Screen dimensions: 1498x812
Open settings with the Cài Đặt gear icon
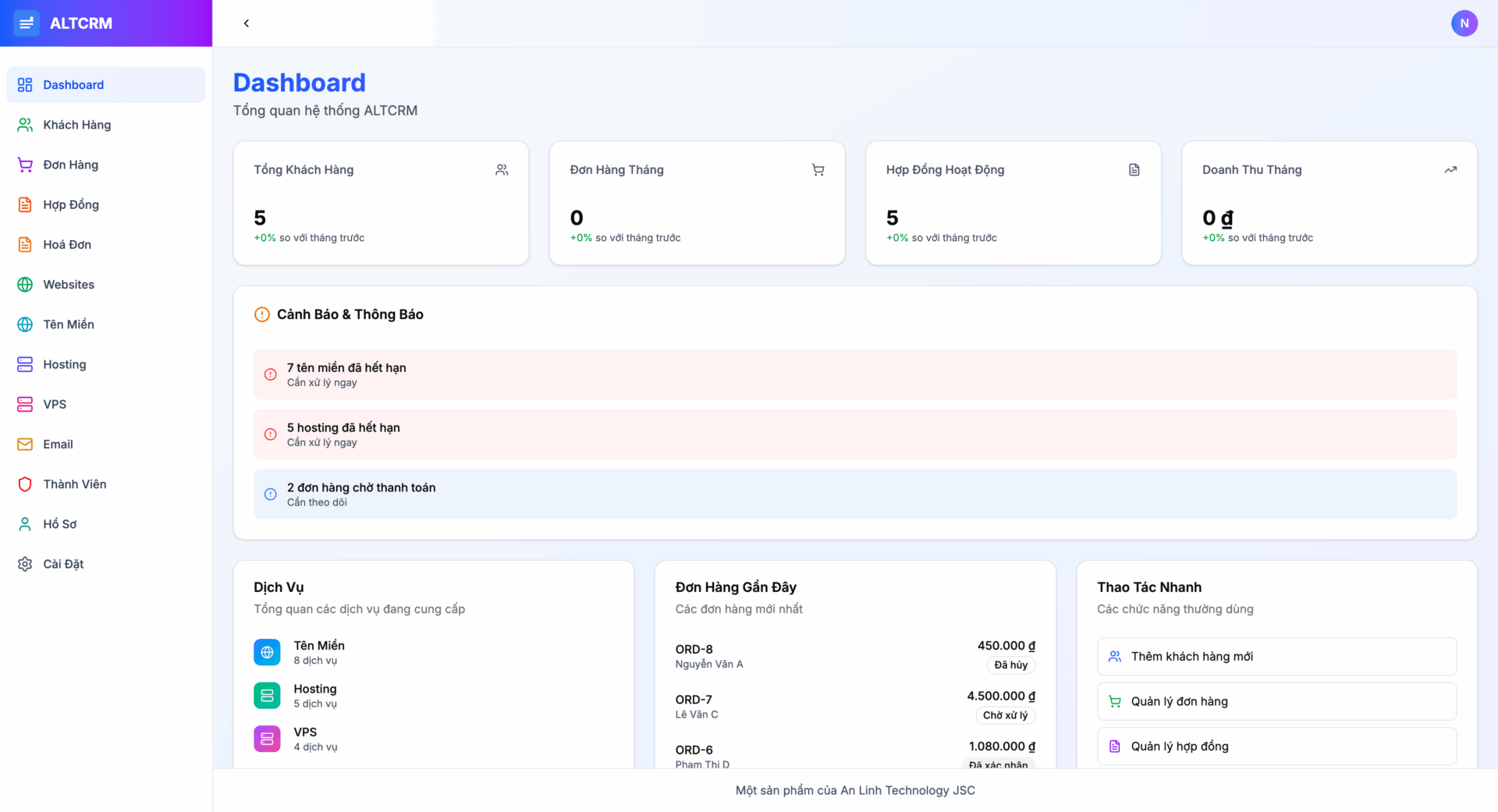[24, 563]
